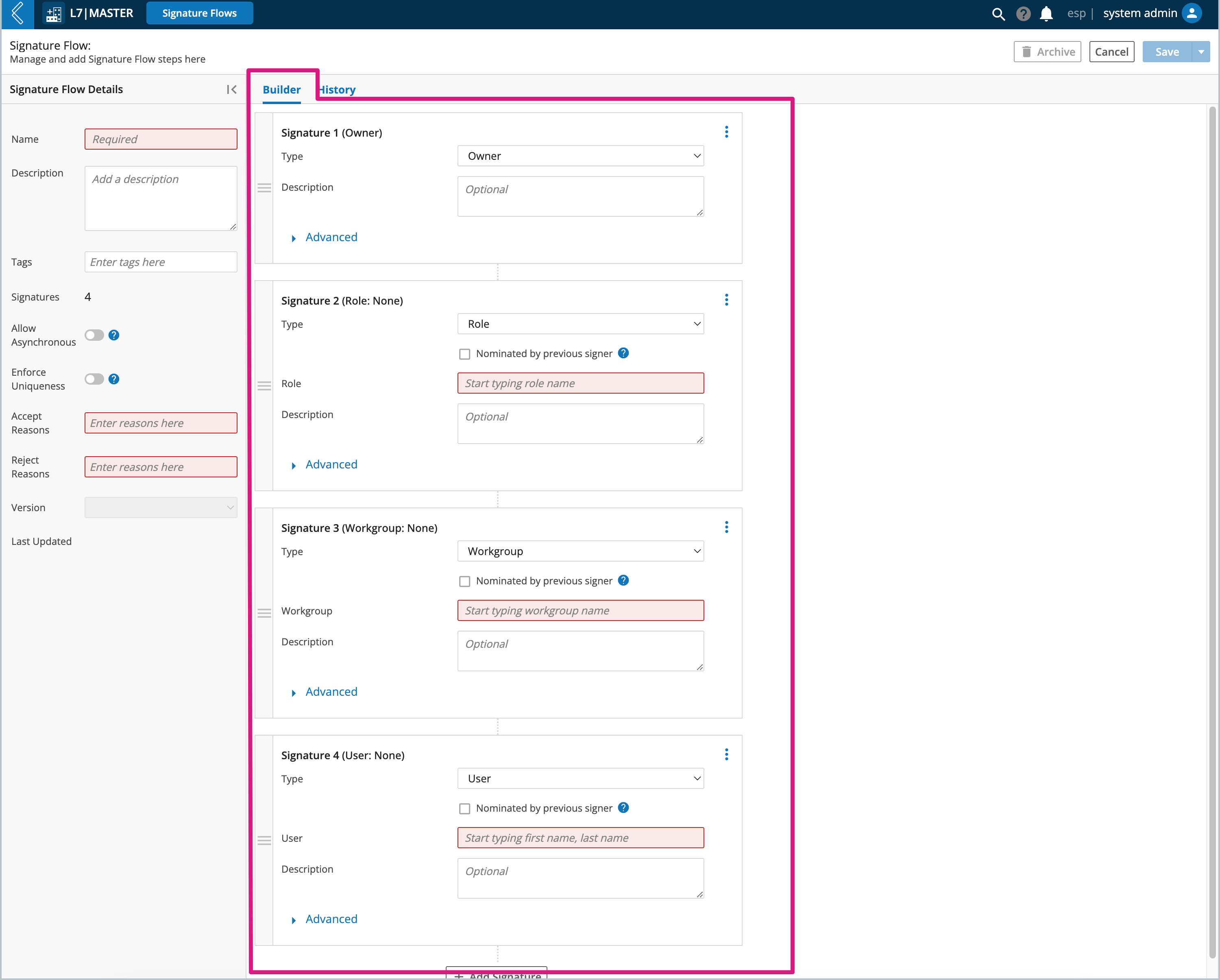Screen dimensions: 1220x980
Task: Show help for Signature 2 nominated signer
Action: click(623, 353)
